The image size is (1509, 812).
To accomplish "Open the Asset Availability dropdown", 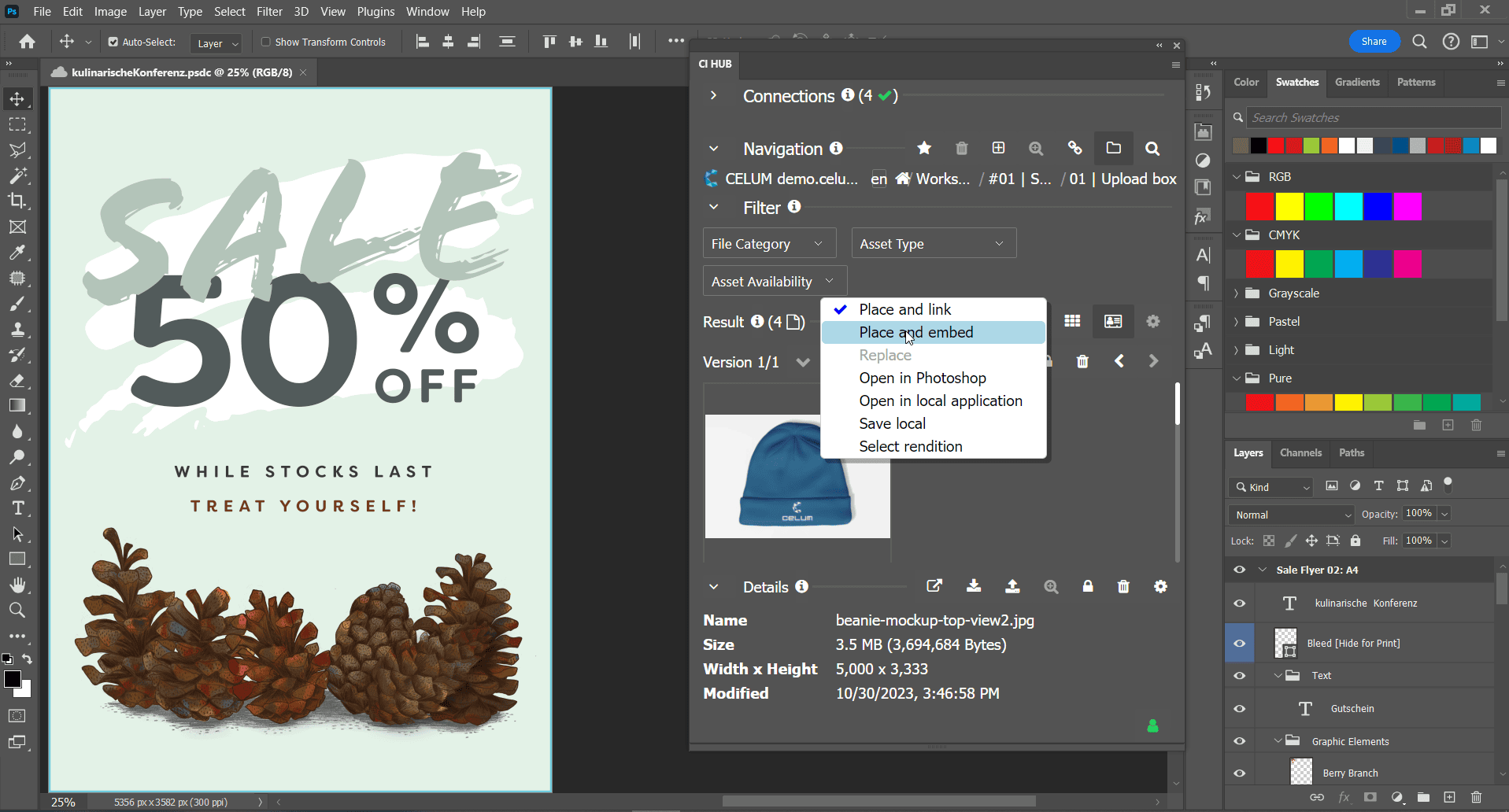I will coord(774,282).
